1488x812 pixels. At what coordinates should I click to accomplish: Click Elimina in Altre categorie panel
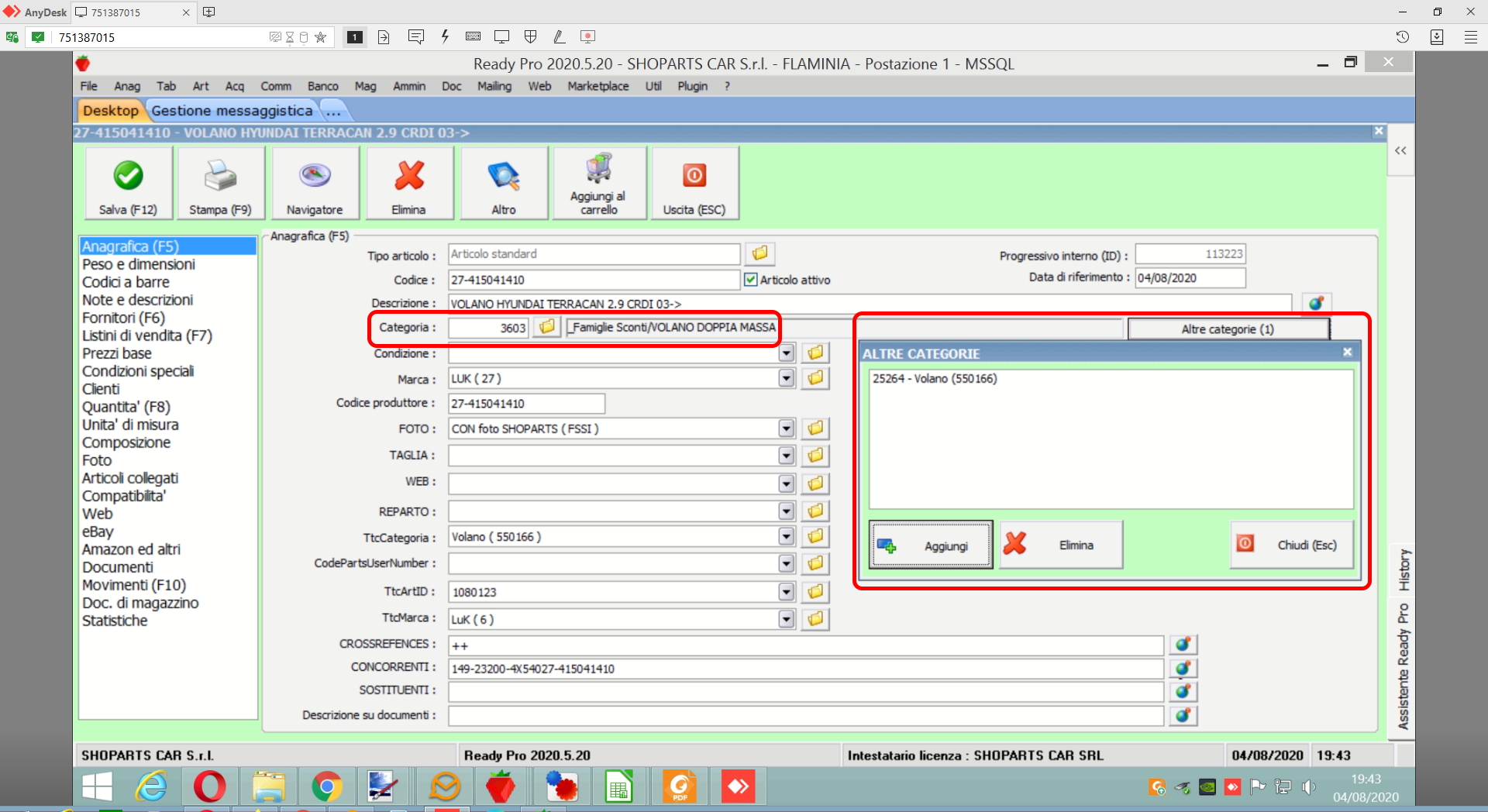tap(1061, 545)
